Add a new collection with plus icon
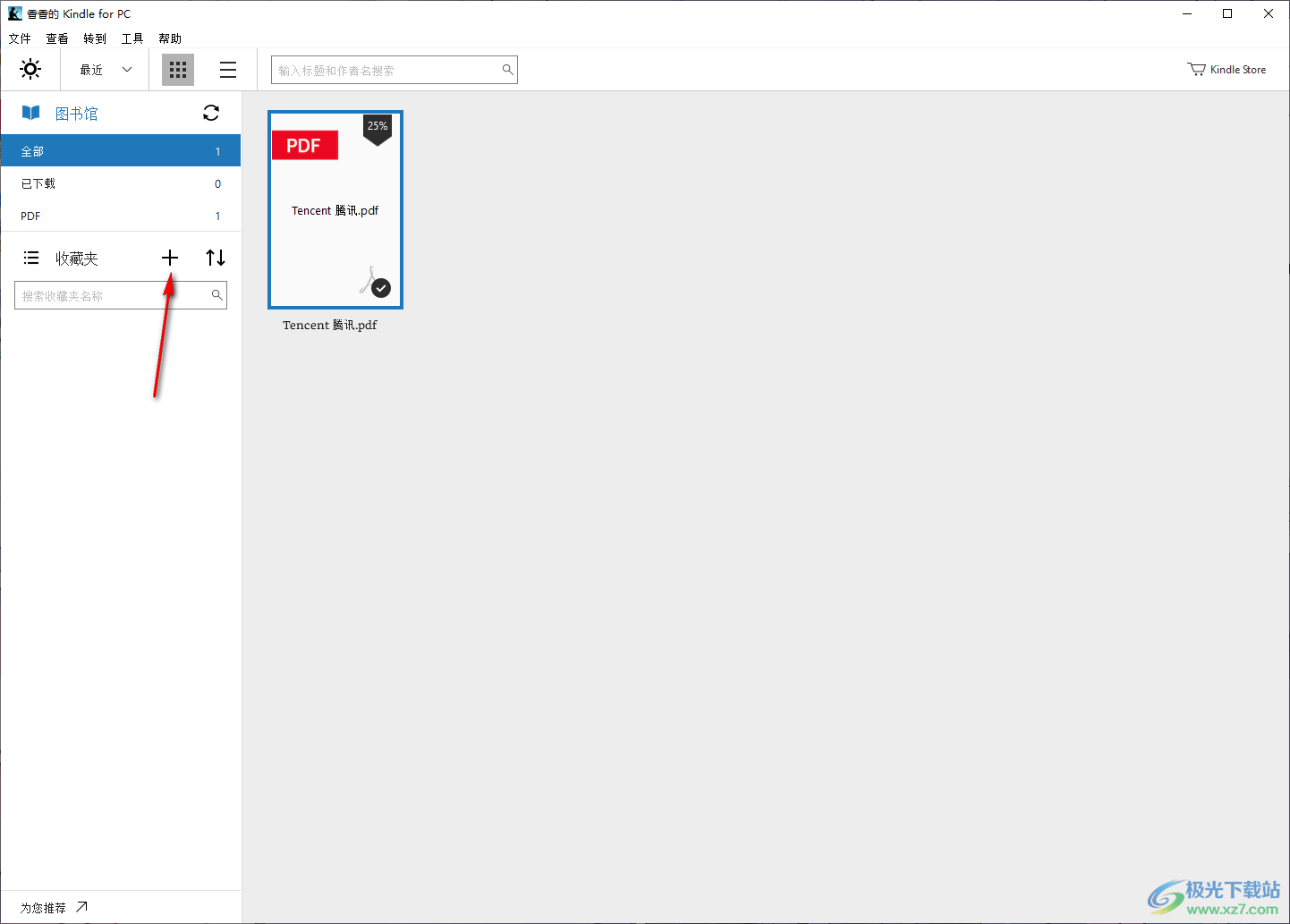This screenshot has width=1290, height=924. (x=170, y=258)
